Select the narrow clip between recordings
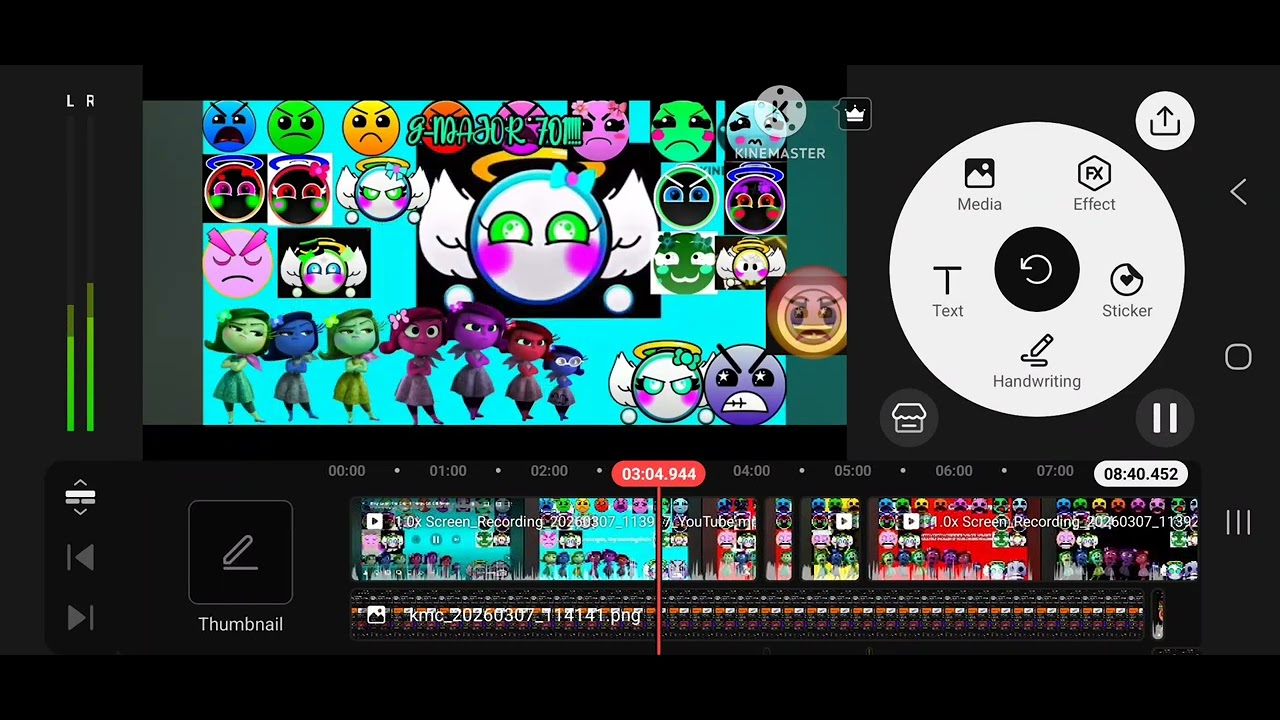 pos(780,539)
